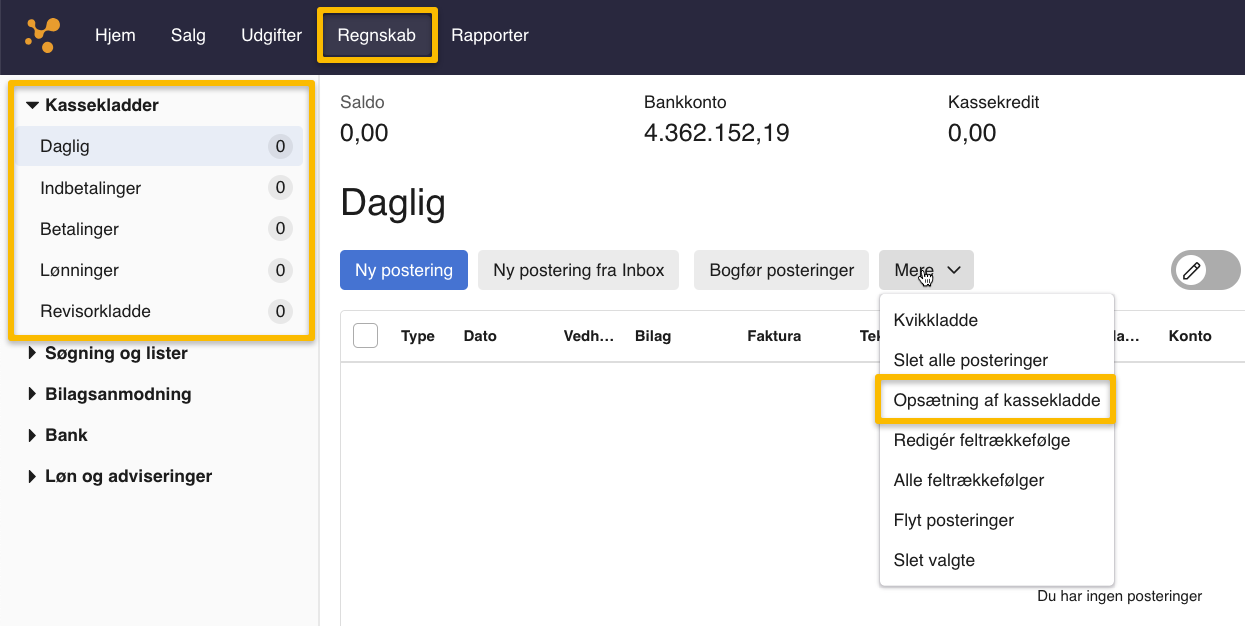Close the Mere dropdown button

coord(926,270)
